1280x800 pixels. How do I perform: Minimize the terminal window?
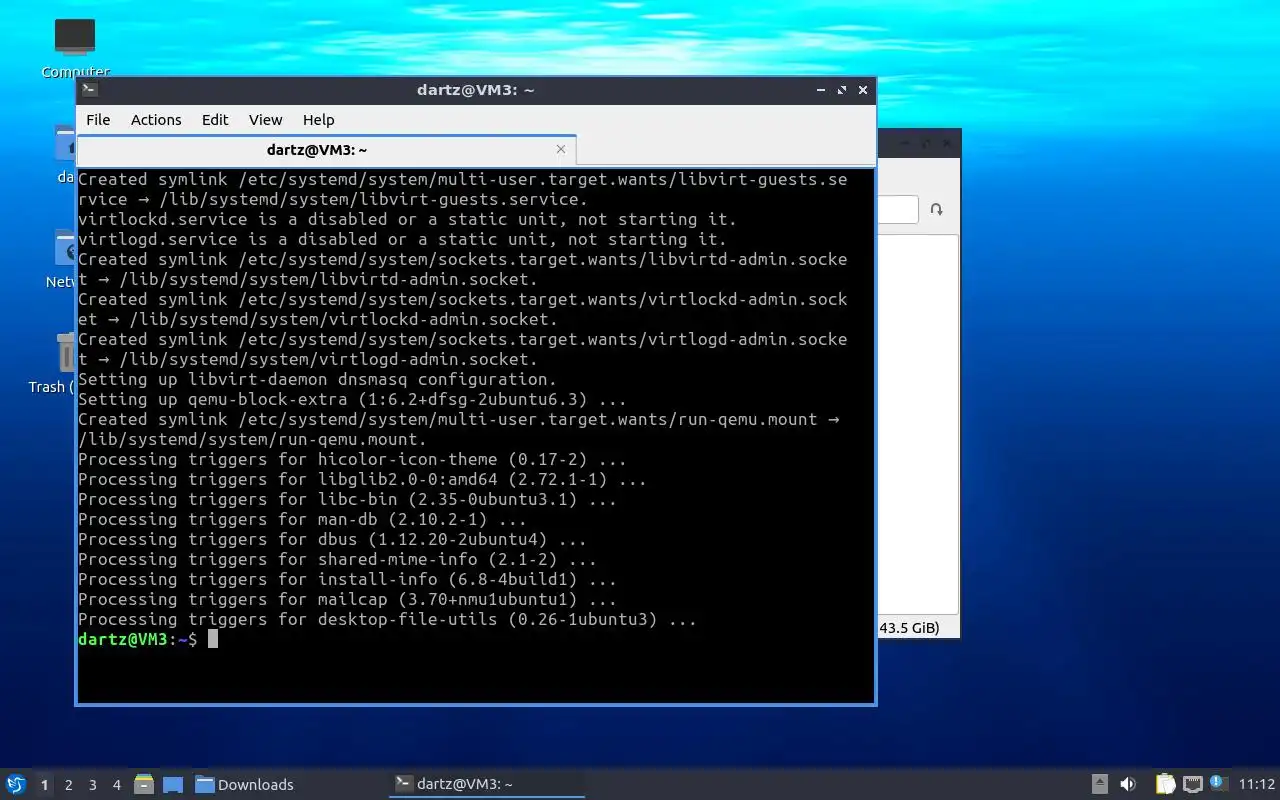click(x=821, y=90)
